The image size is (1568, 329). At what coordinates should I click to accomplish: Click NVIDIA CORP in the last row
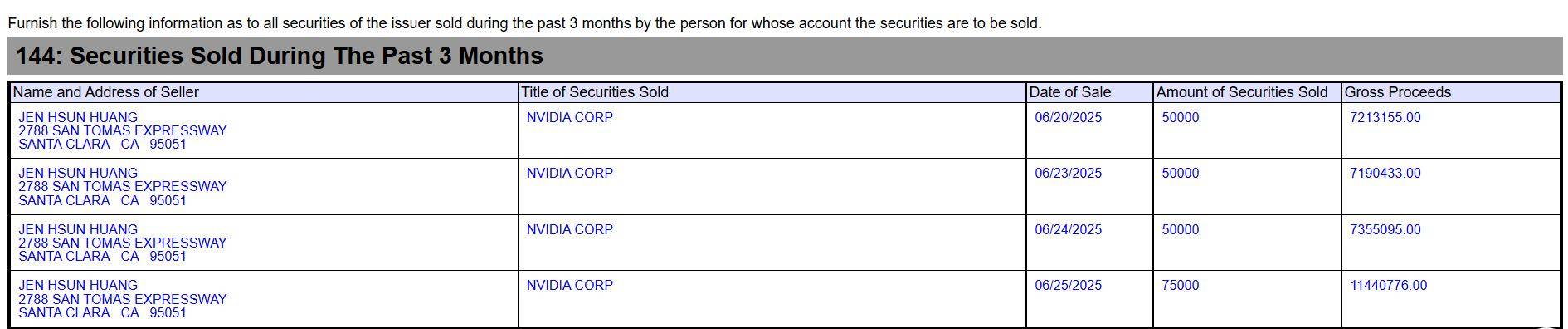point(570,286)
